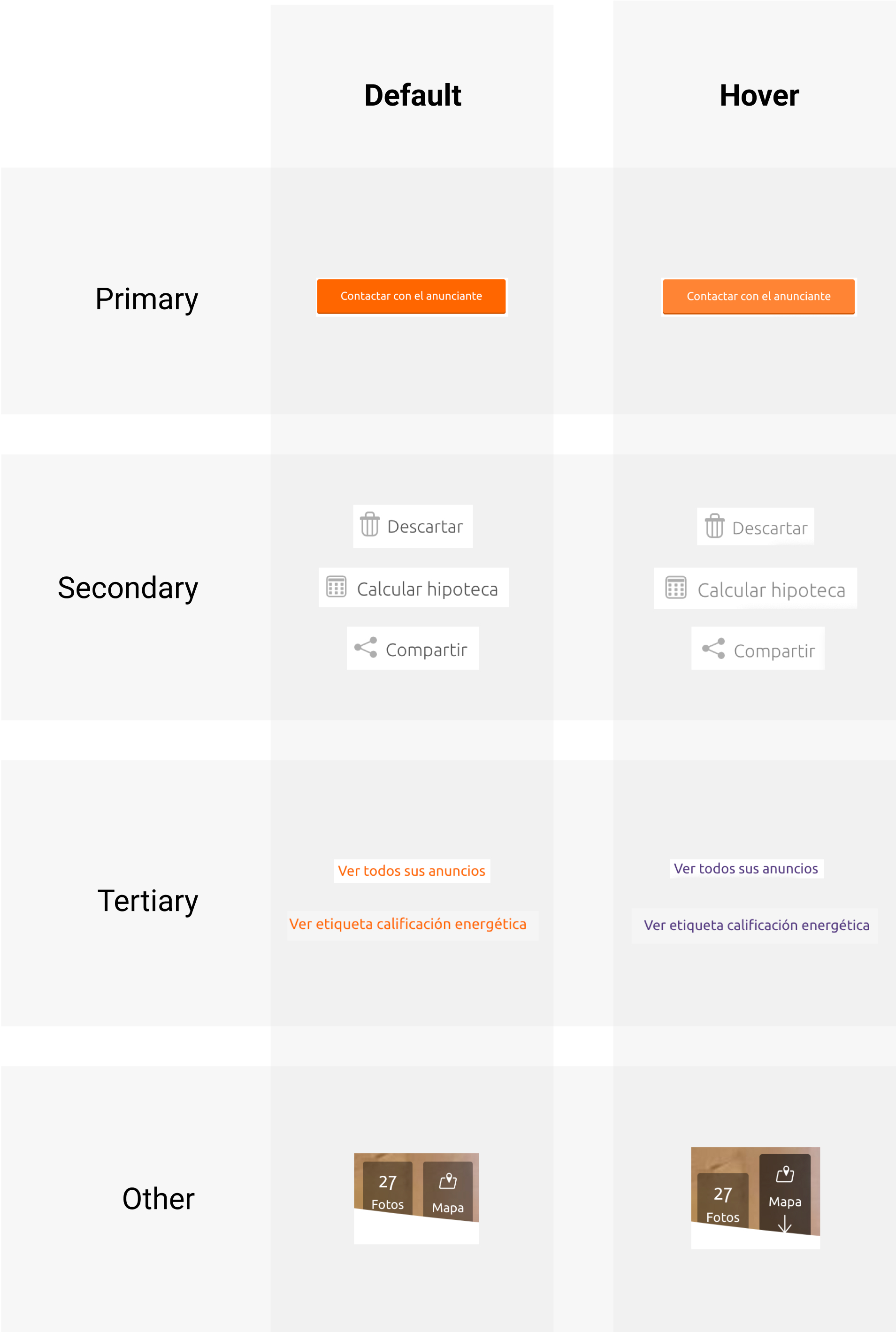
Task: Select the 'Hover' column heading
Action: click(759, 95)
